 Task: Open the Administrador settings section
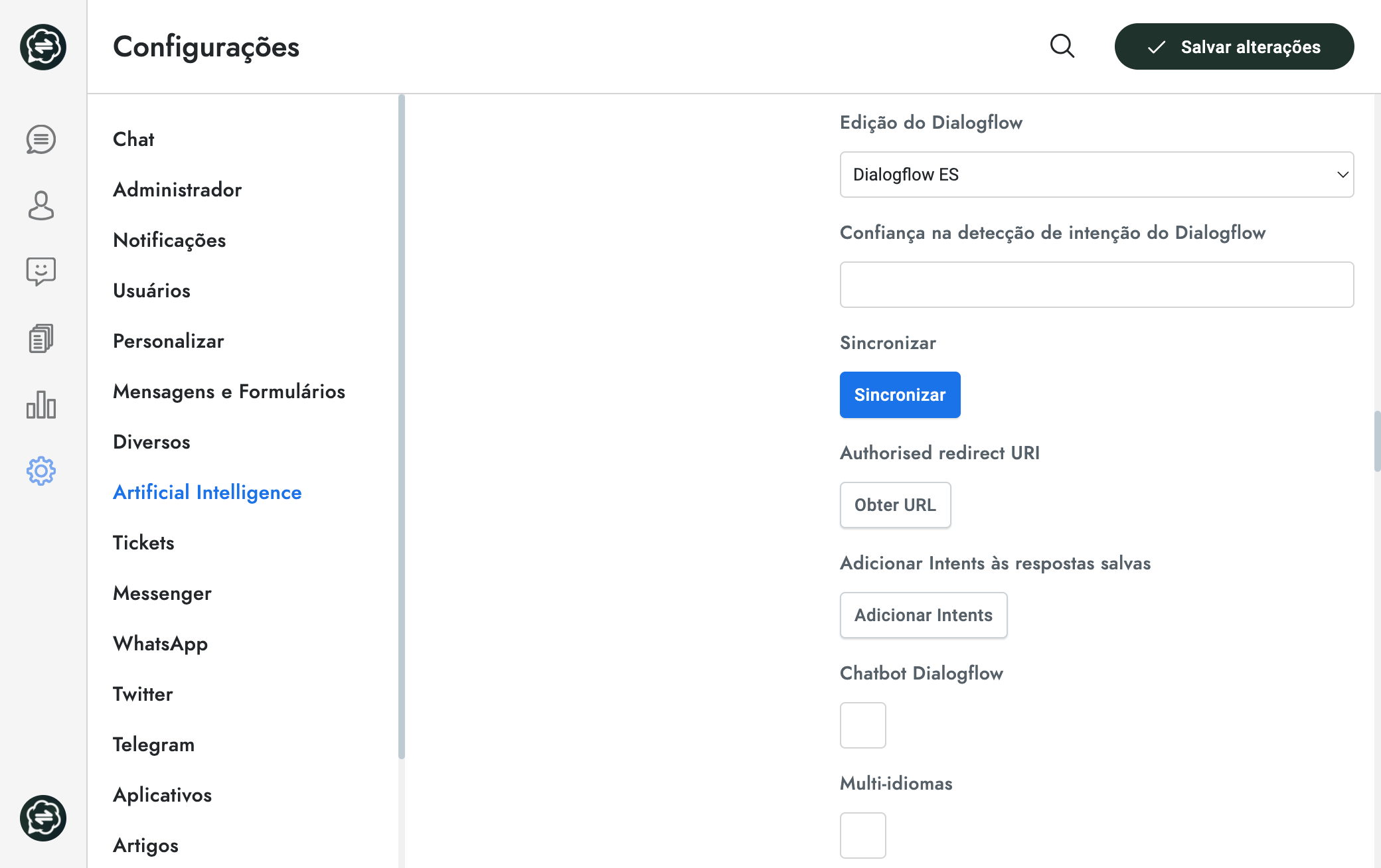tap(177, 190)
